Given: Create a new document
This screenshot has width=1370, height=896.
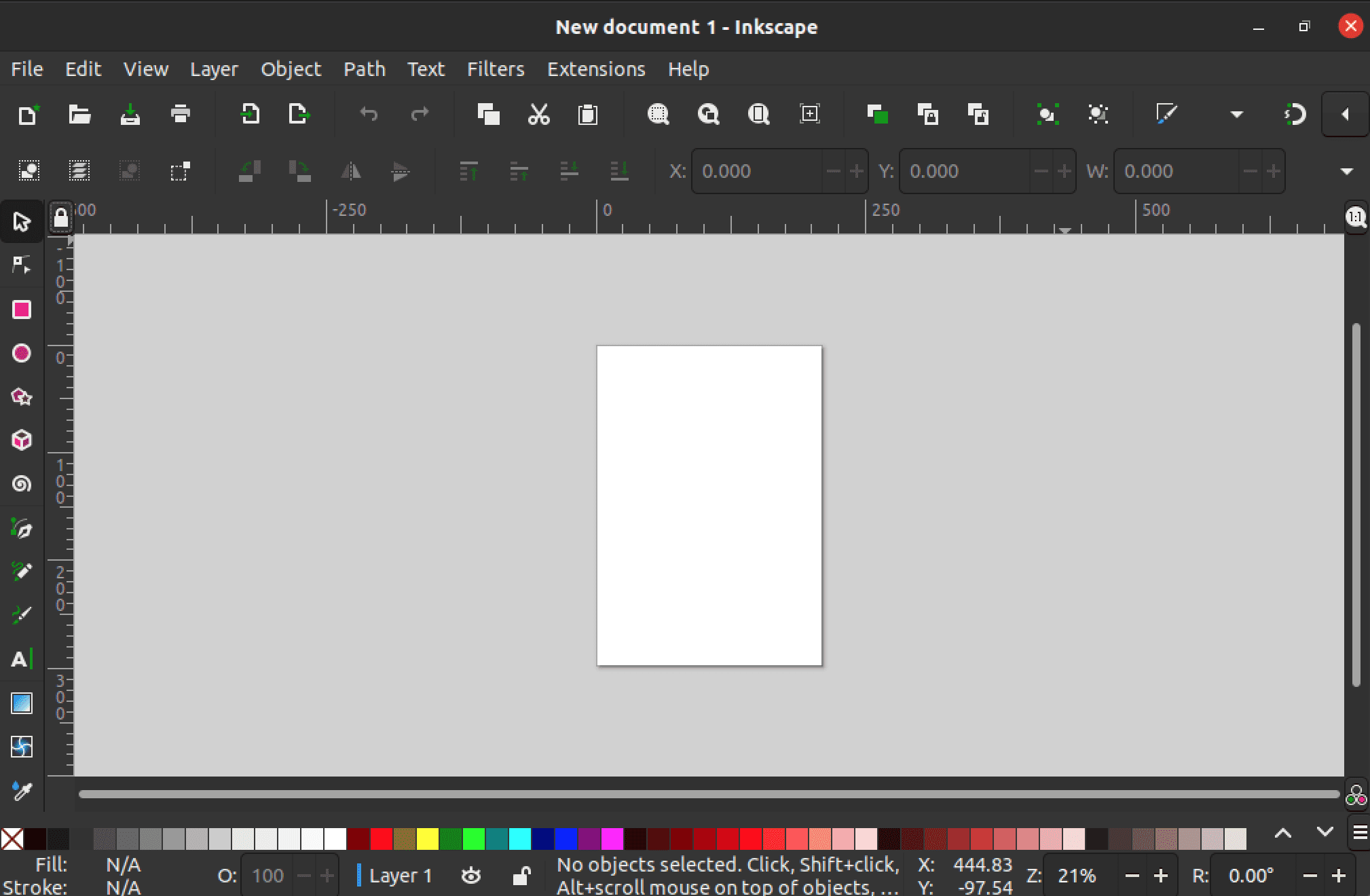Looking at the screenshot, I should 29,114.
